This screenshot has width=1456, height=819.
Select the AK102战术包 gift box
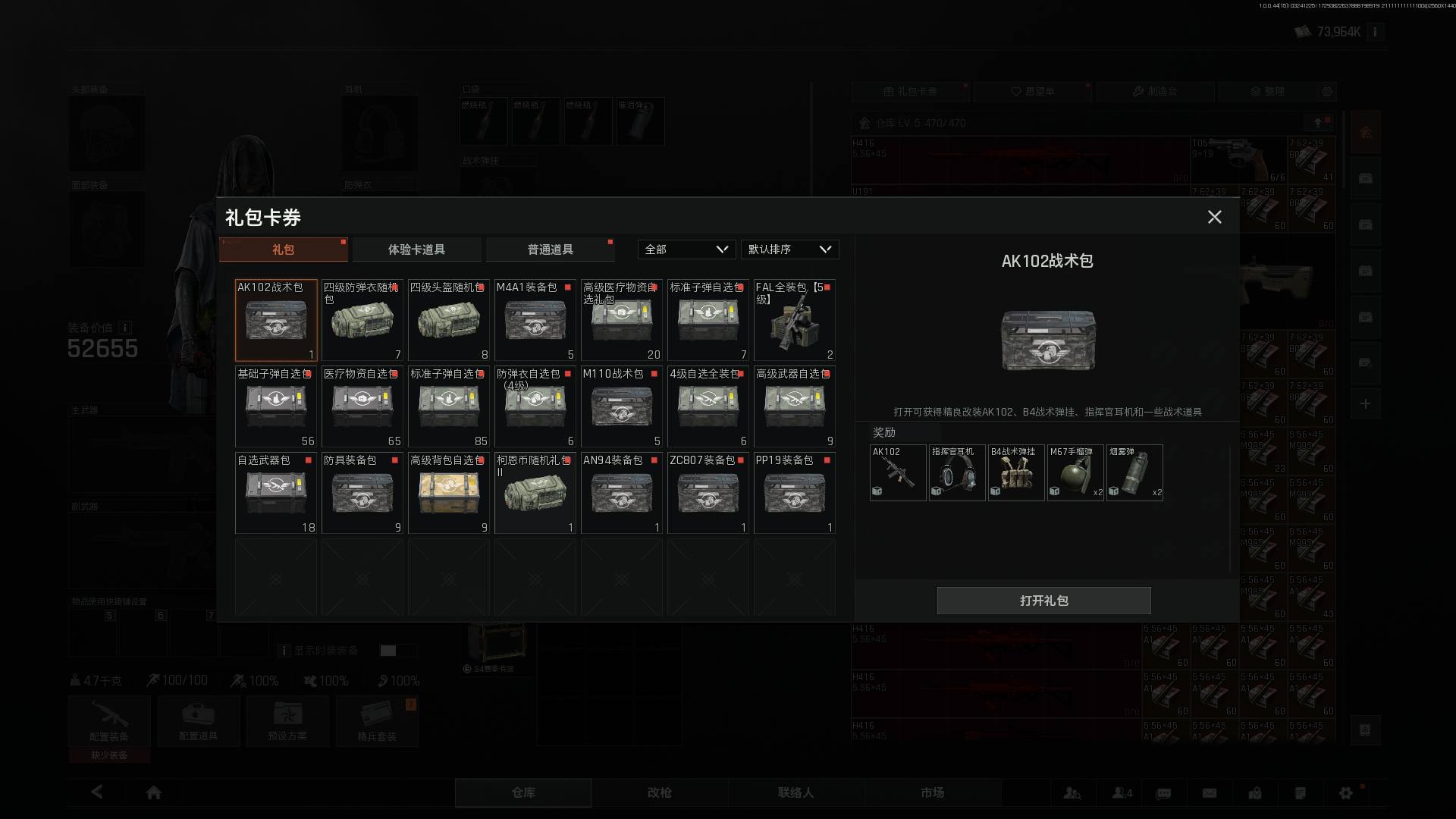276,320
